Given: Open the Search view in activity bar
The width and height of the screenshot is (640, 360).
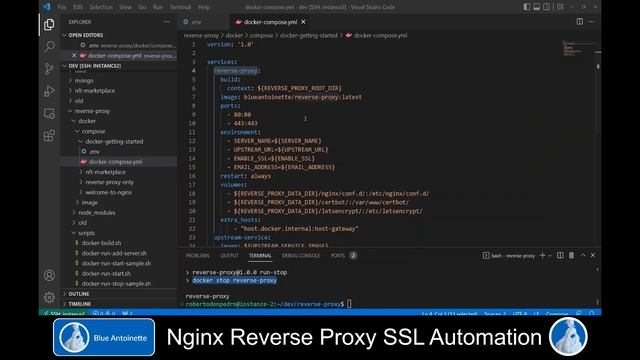Looking at the screenshot, I should 49,46.
